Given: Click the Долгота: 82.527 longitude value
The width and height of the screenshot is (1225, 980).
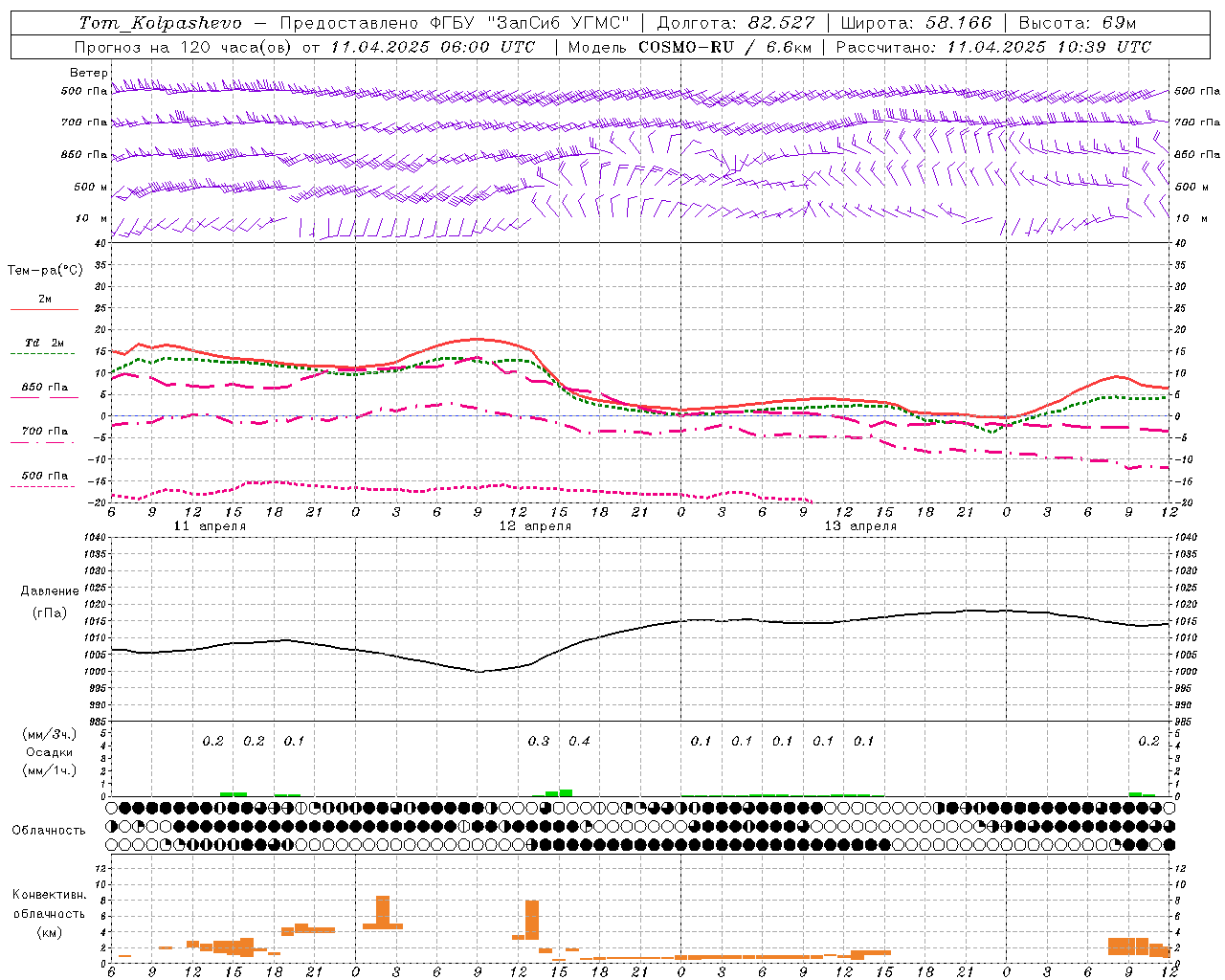Looking at the screenshot, I should click(x=735, y=23).
